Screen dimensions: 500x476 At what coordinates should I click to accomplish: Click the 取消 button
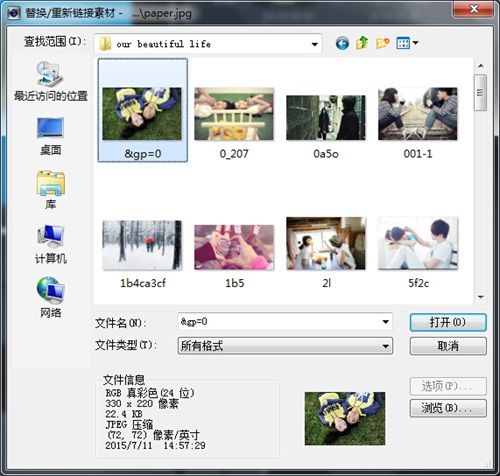(x=448, y=346)
